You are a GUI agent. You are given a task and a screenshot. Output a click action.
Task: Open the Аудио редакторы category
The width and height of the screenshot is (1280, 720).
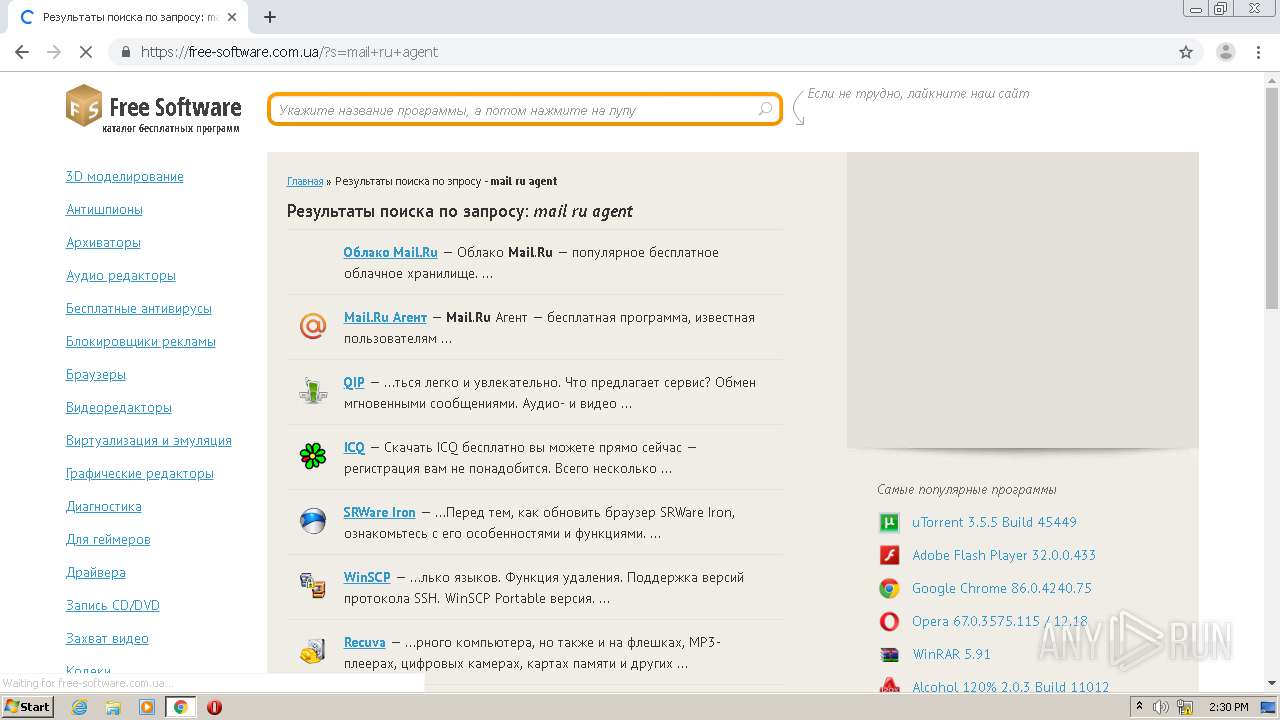coord(121,275)
